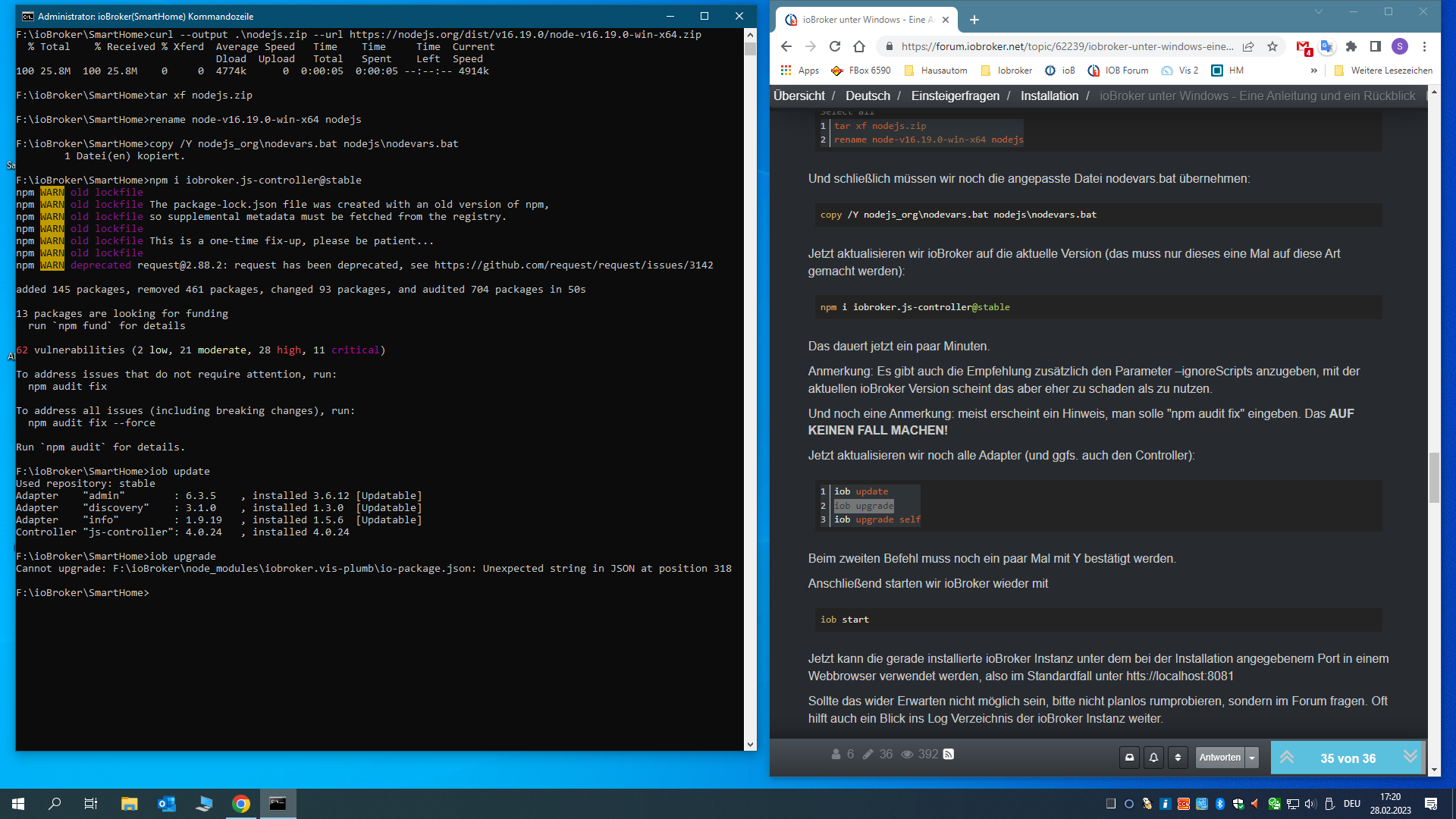Click the forum page vertical scrollbar thumb
1456x819 pixels.
click(1433, 478)
